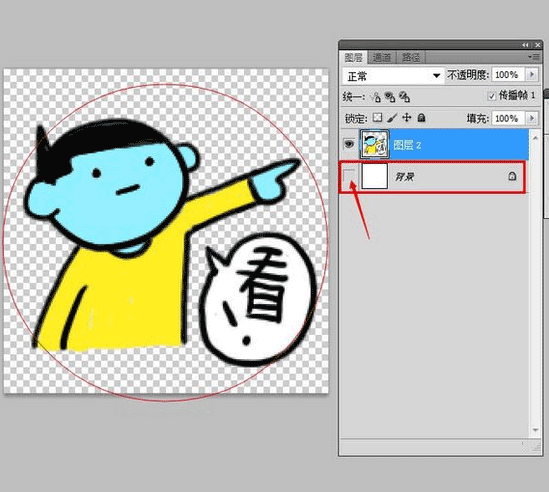This screenshot has height=492, width=549.
Task: Hide 图层 2 using its eye icon
Action: point(349,144)
